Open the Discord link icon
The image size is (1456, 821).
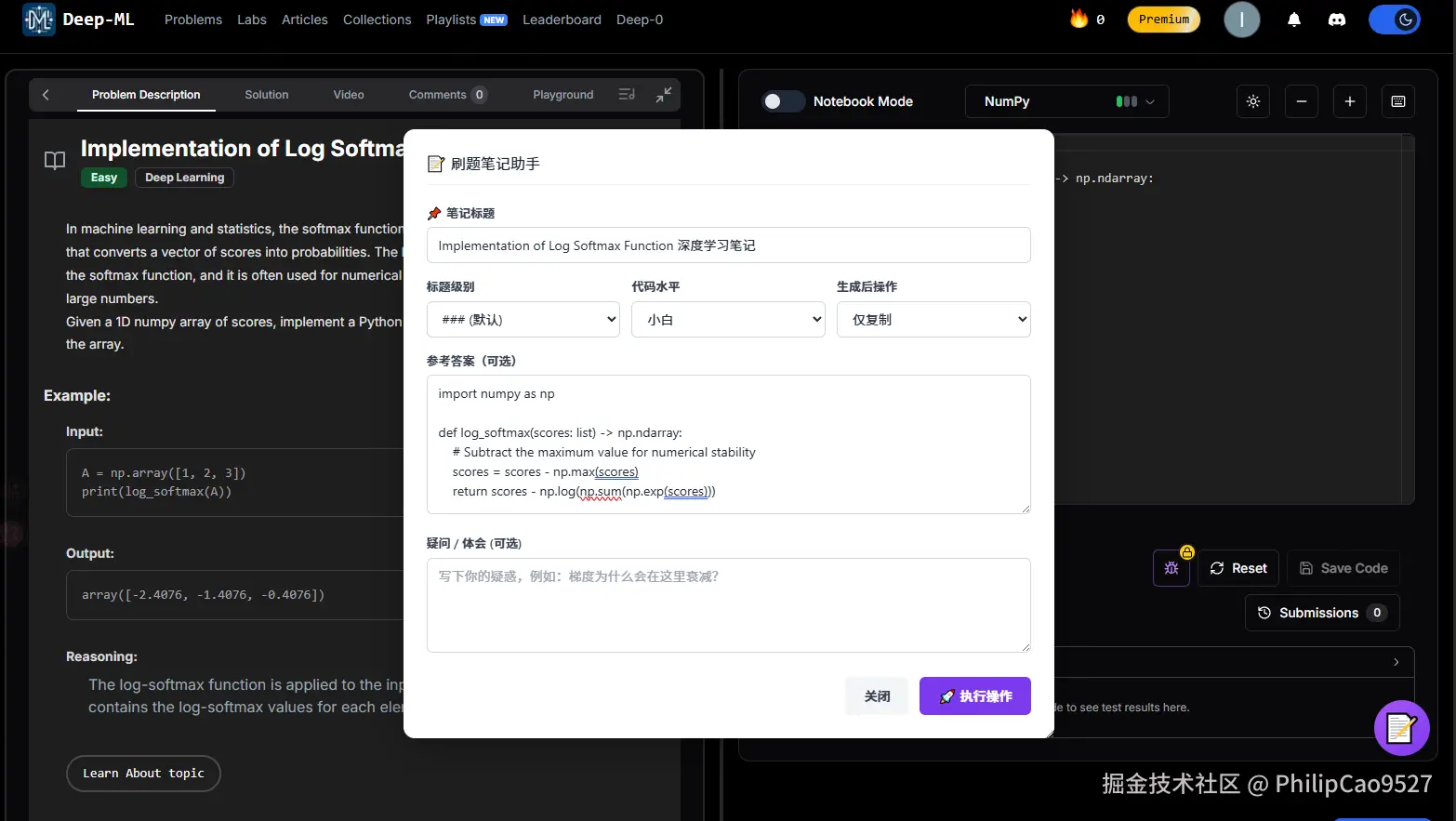click(x=1337, y=20)
